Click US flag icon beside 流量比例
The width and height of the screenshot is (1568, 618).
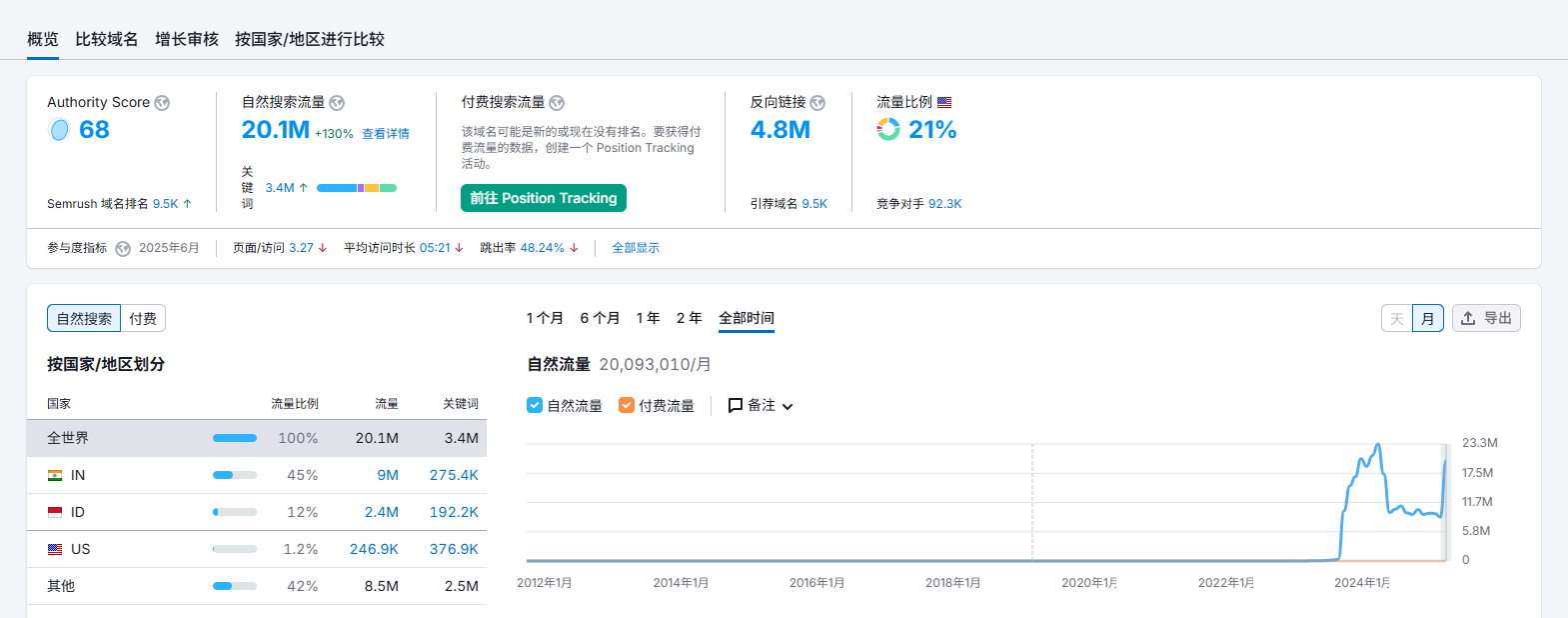(944, 102)
